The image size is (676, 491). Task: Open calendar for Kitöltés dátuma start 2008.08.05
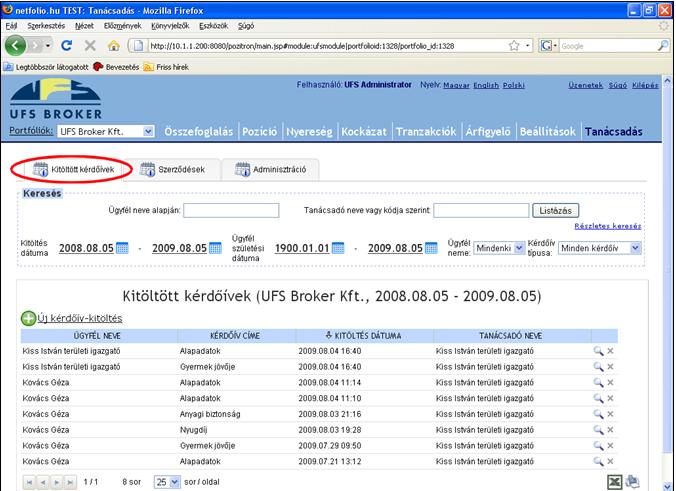122,248
